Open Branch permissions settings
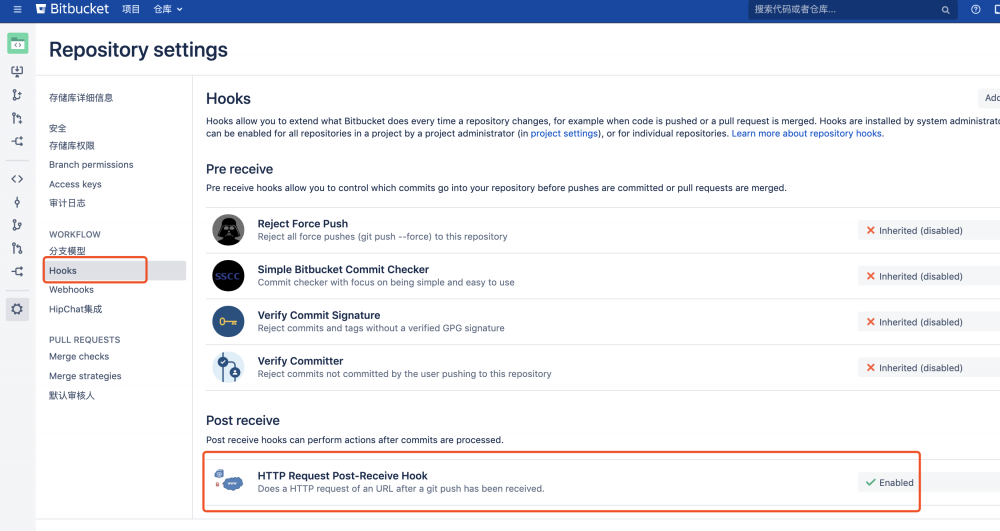Screen dimensions: 1000x531 [91, 164]
